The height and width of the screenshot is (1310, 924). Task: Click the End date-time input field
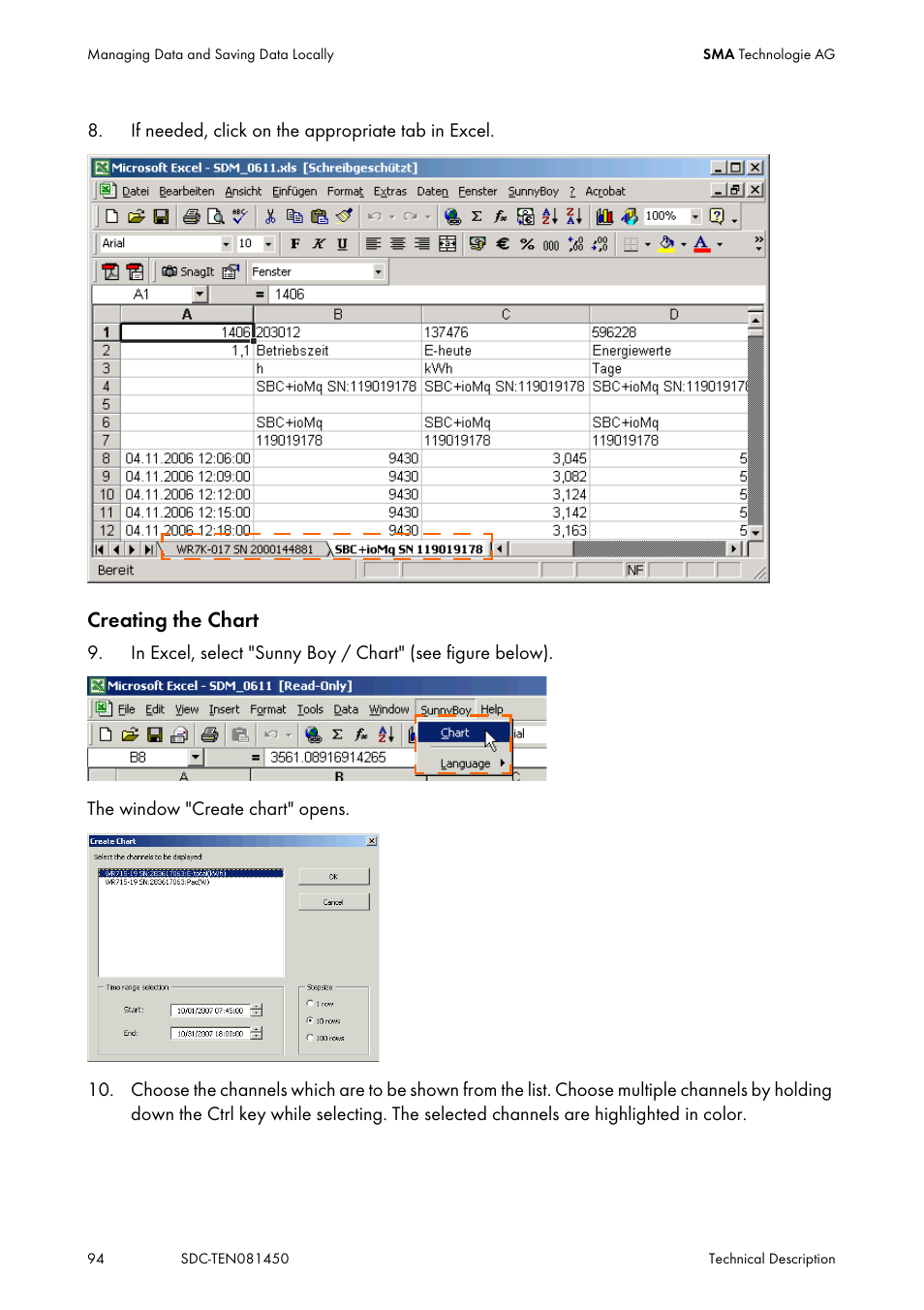click(x=210, y=1034)
